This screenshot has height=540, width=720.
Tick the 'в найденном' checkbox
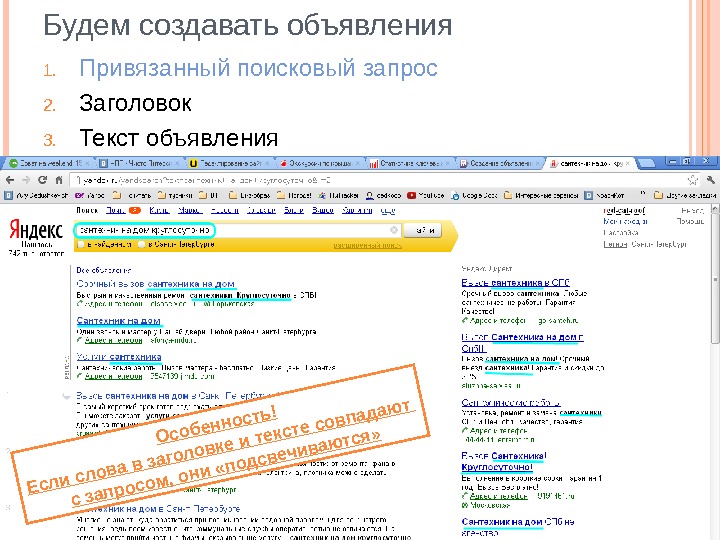(x=81, y=244)
